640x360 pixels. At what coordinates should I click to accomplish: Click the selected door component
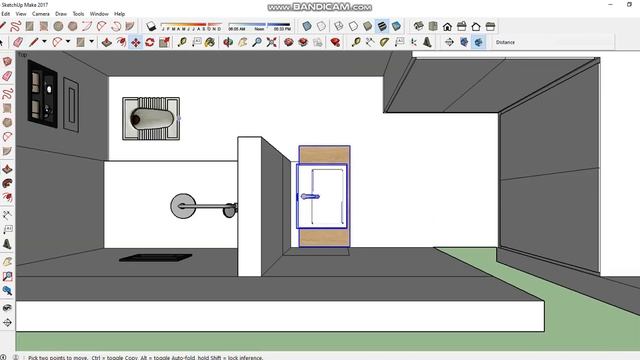click(324, 196)
